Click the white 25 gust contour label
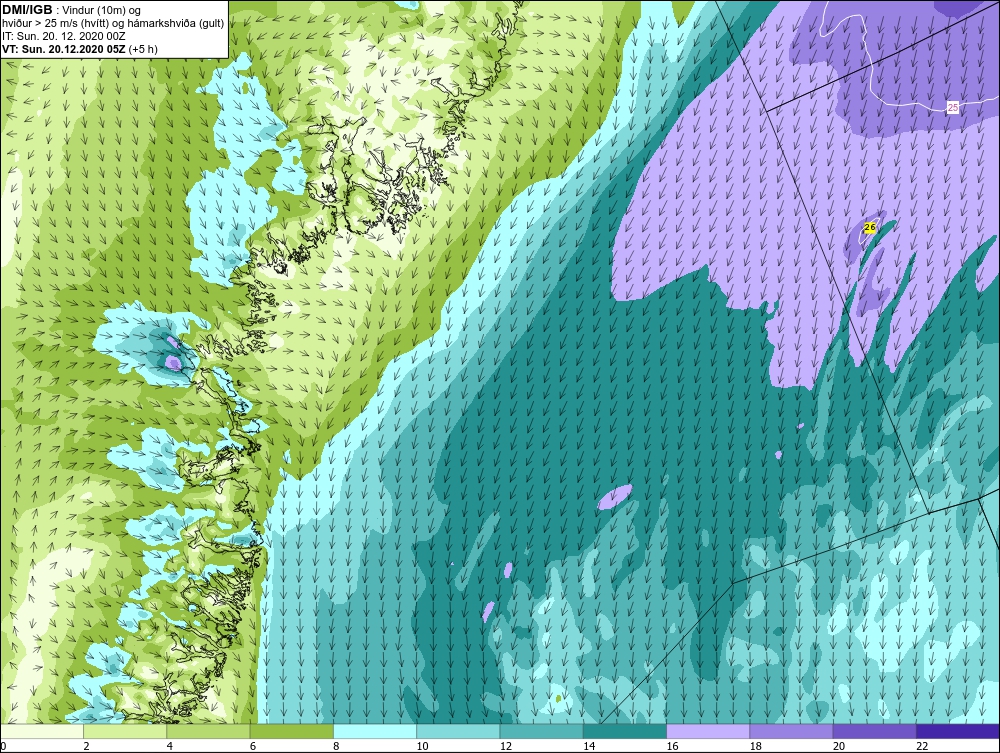The image size is (1000, 753). (x=953, y=107)
